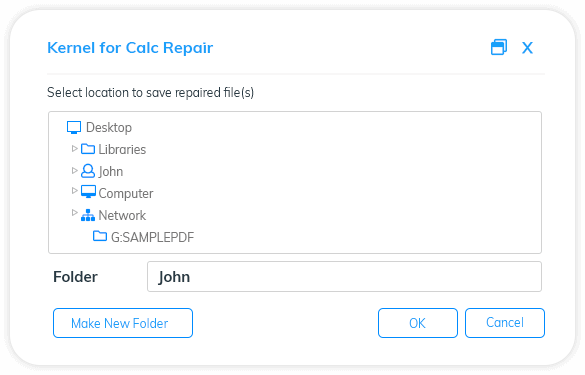Click the G:SAMPLEPDF folder icon

(x=100, y=236)
